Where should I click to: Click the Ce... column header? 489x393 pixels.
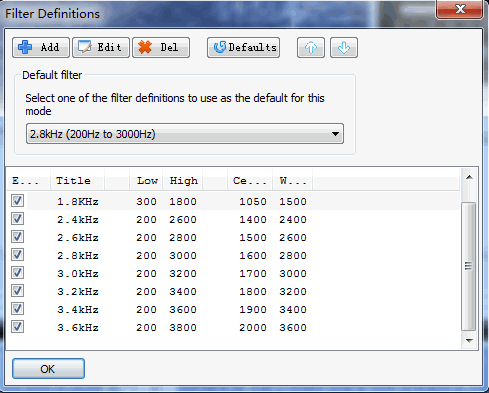pyautogui.click(x=250, y=181)
